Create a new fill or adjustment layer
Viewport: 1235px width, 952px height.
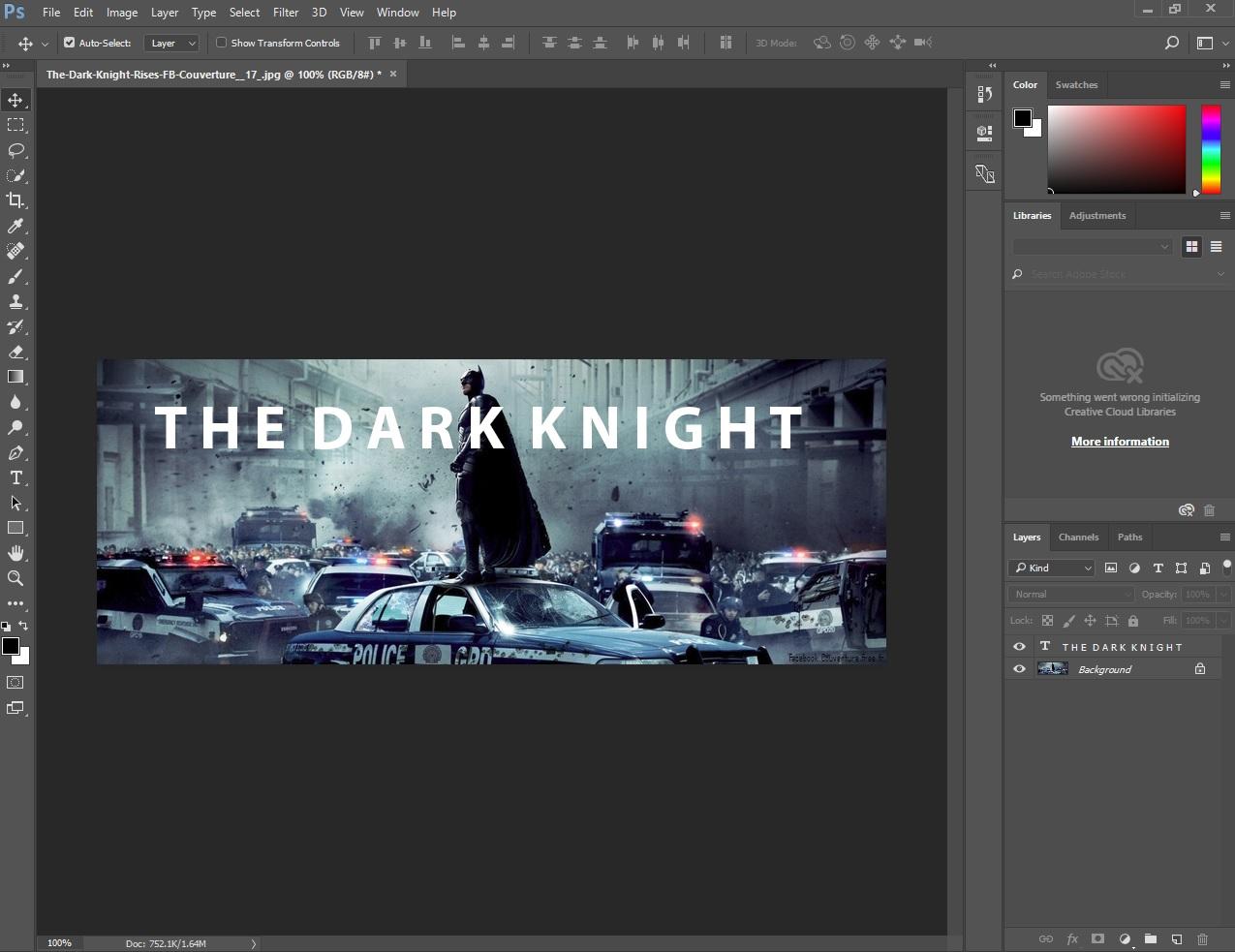click(x=1125, y=938)
